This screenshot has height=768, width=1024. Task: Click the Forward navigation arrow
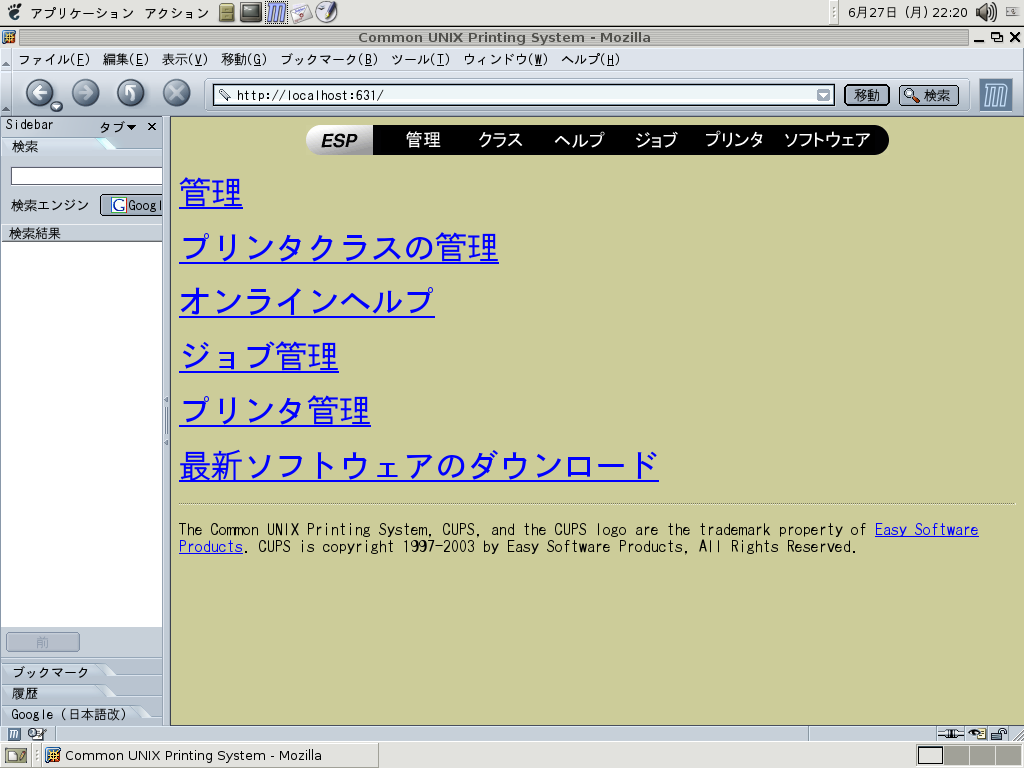point(86,93)
